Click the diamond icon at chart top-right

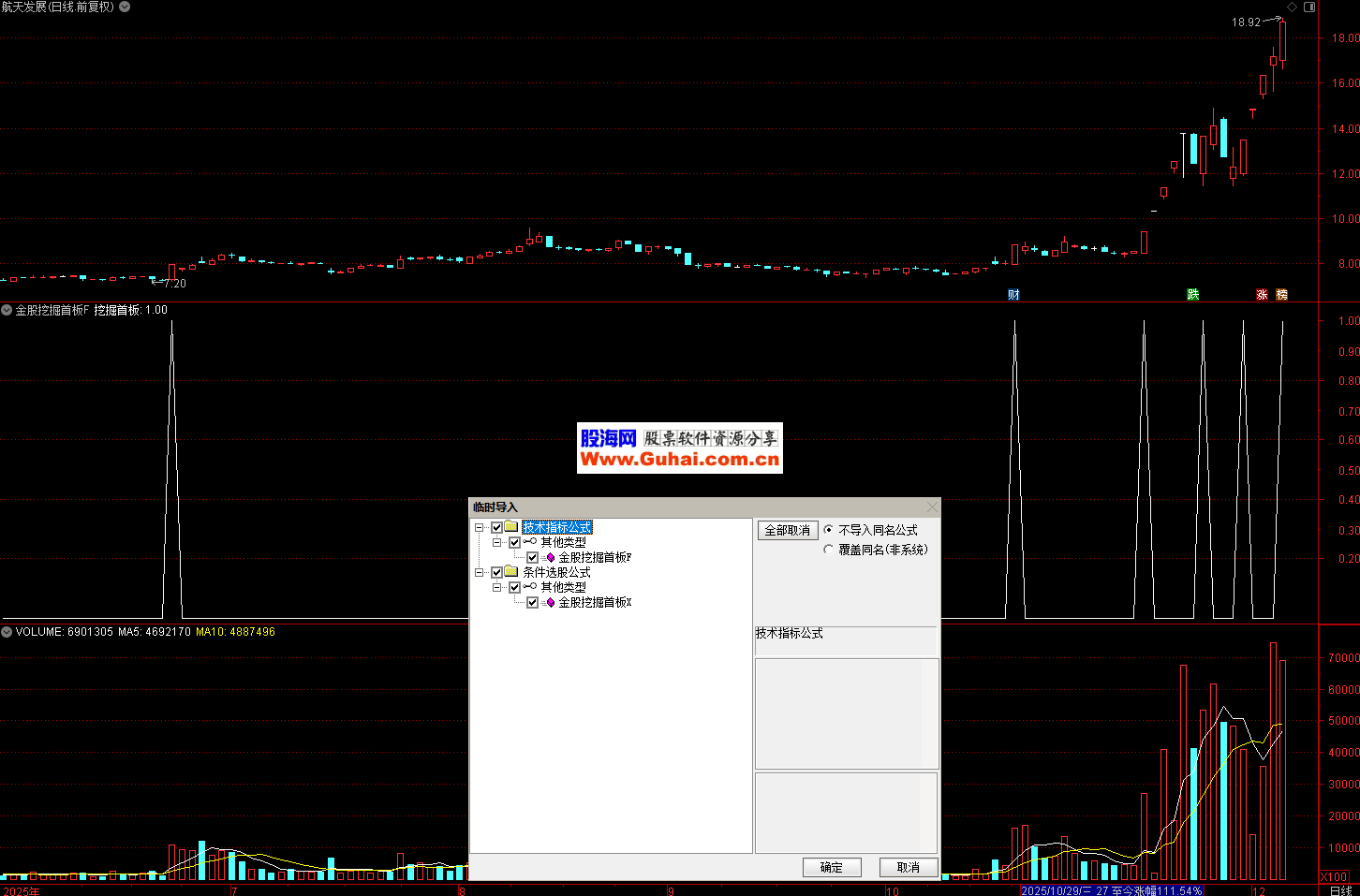coord(1293,7)
